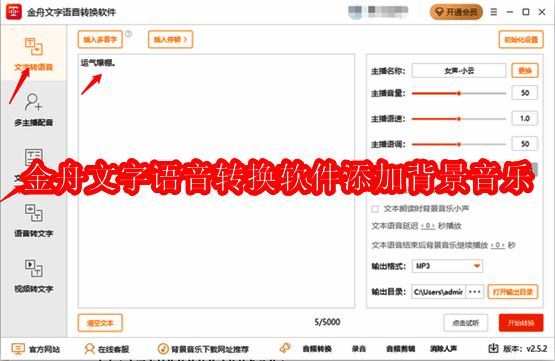The width and height of the screenshot is (555, 361).
Task: Click the 输出目录 path field
Action: point(438,292)
